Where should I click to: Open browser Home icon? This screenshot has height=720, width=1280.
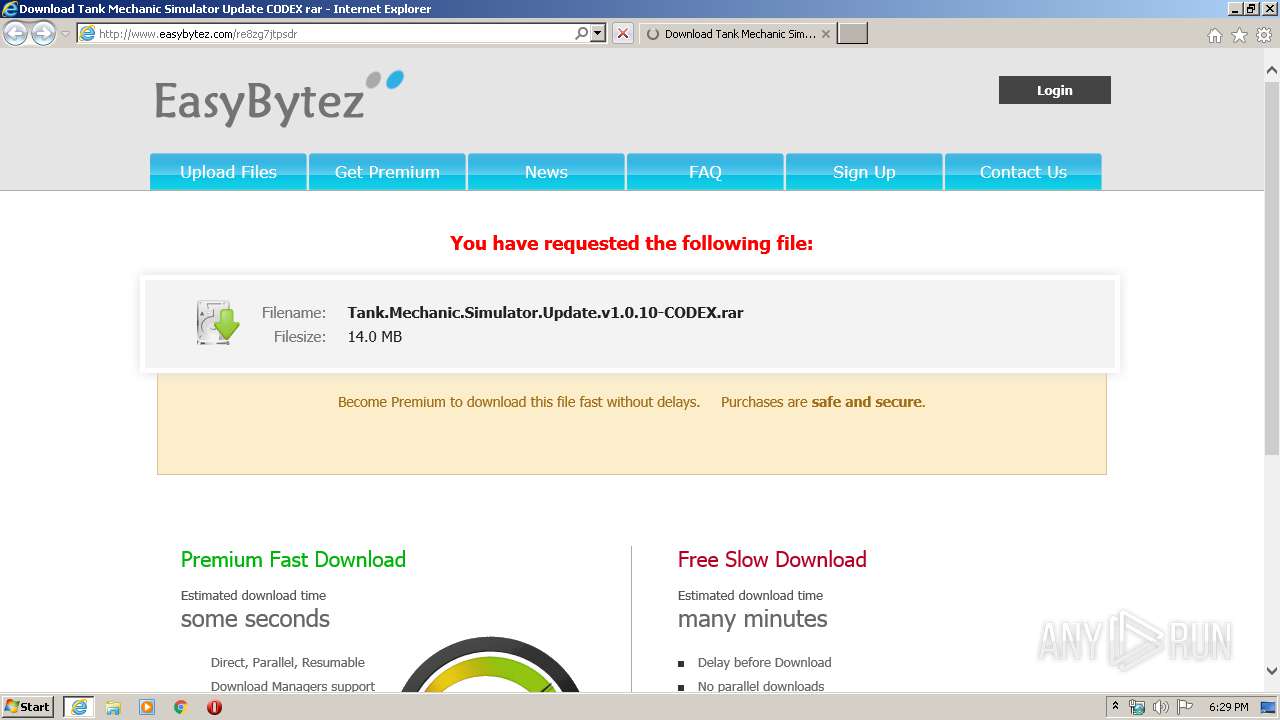point(1215,35)
